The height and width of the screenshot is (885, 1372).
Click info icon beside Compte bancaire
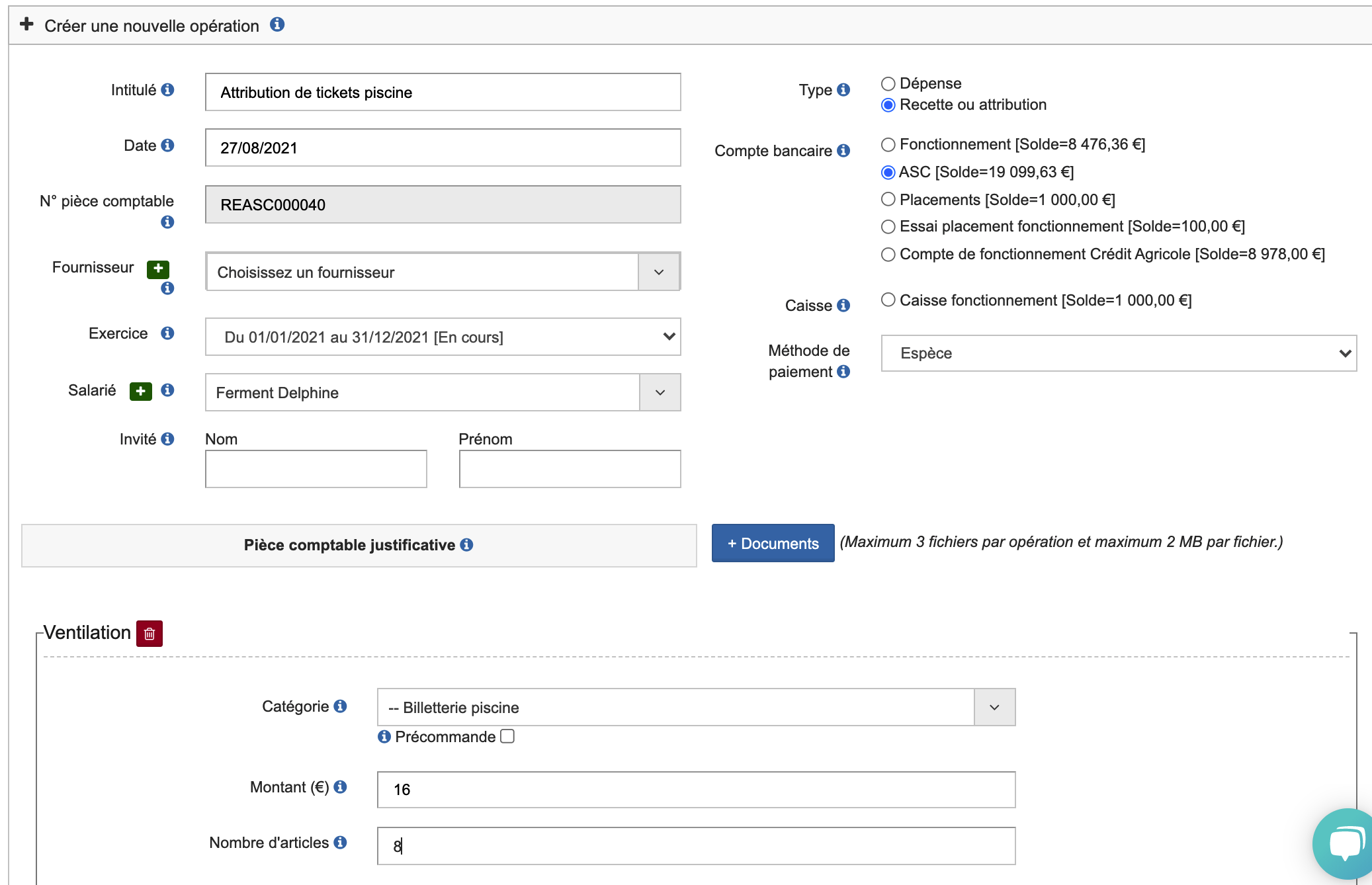coord(843,151)
